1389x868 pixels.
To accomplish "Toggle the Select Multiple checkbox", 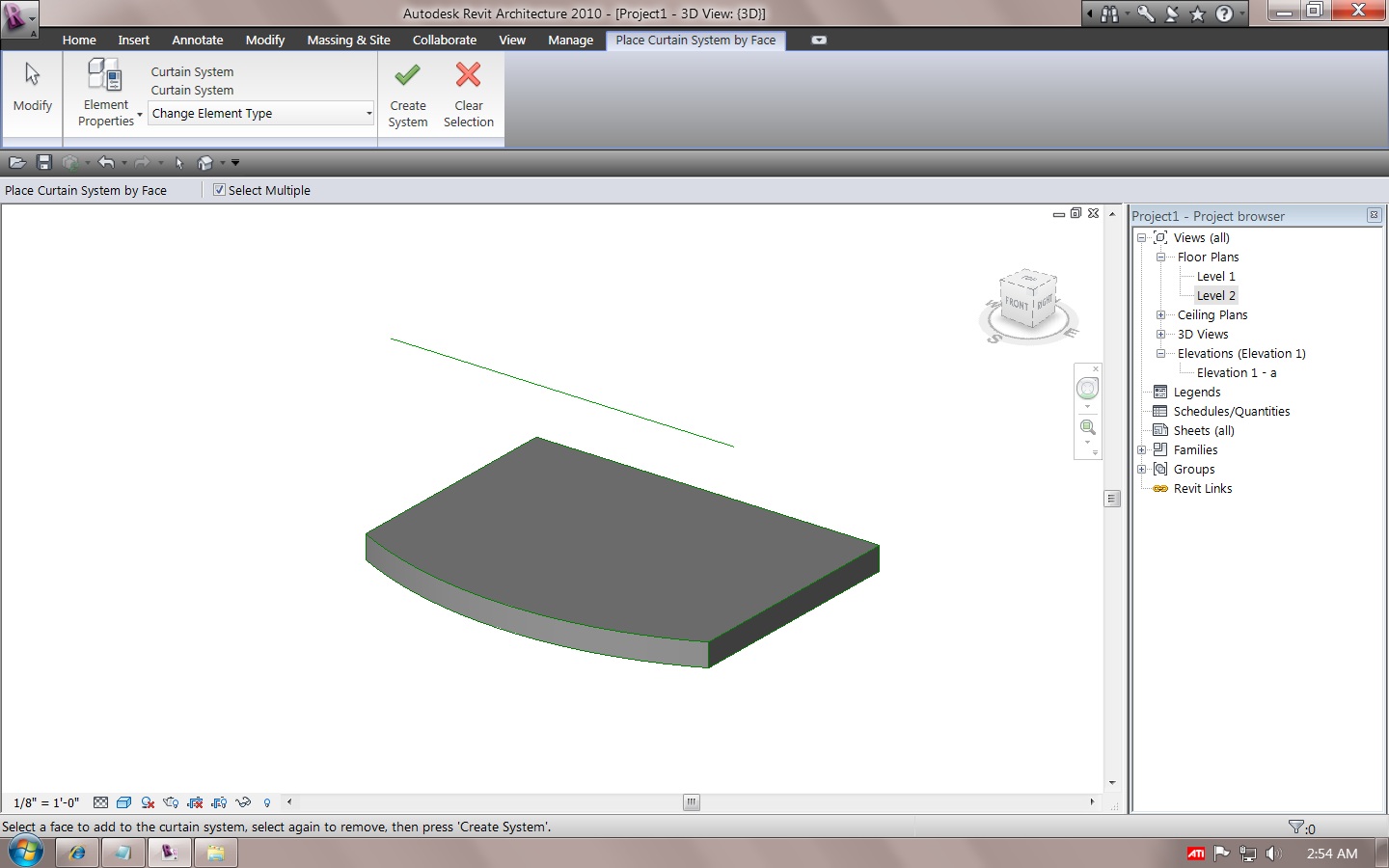I will click(219, 190).
